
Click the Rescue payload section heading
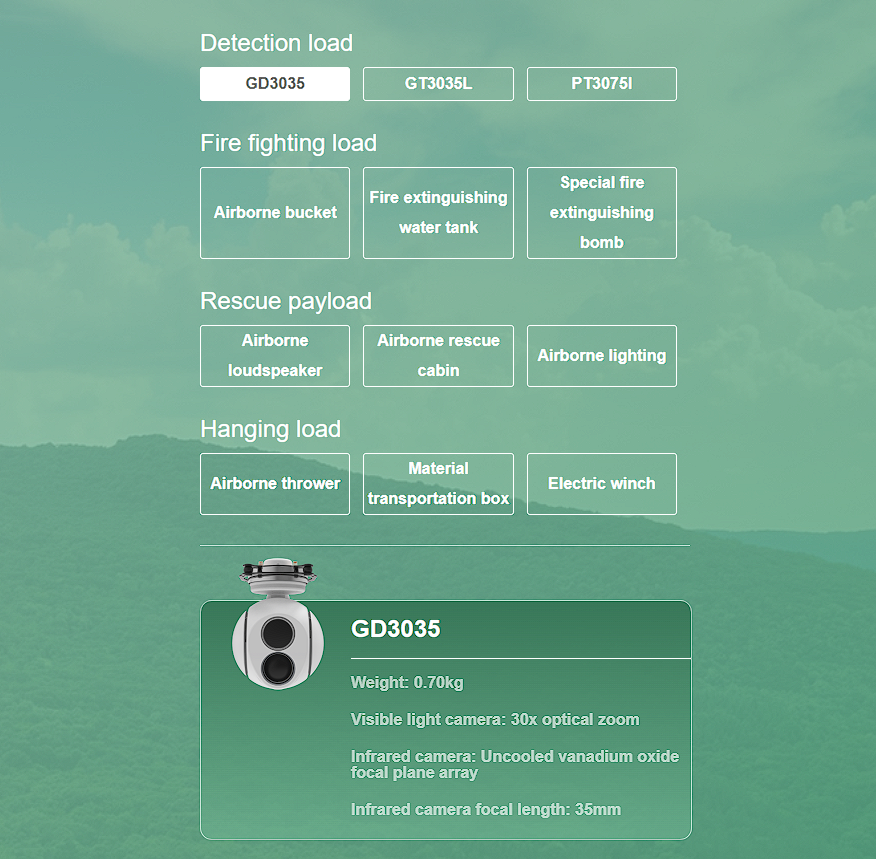[x=286, y=301]
